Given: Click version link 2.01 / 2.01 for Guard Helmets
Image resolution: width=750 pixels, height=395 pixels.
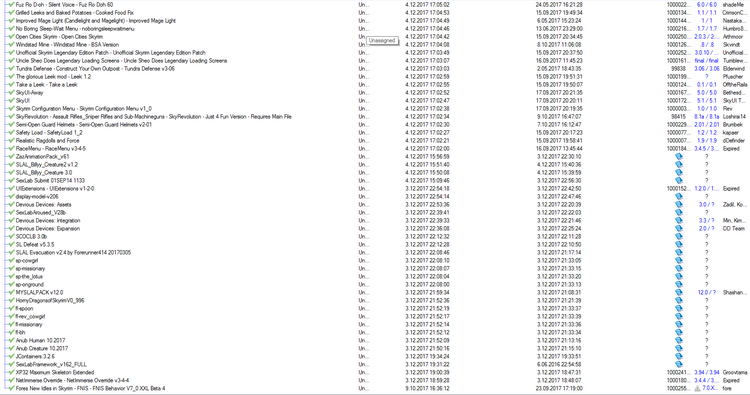Looking at the screenshot, I should (706, 125).
